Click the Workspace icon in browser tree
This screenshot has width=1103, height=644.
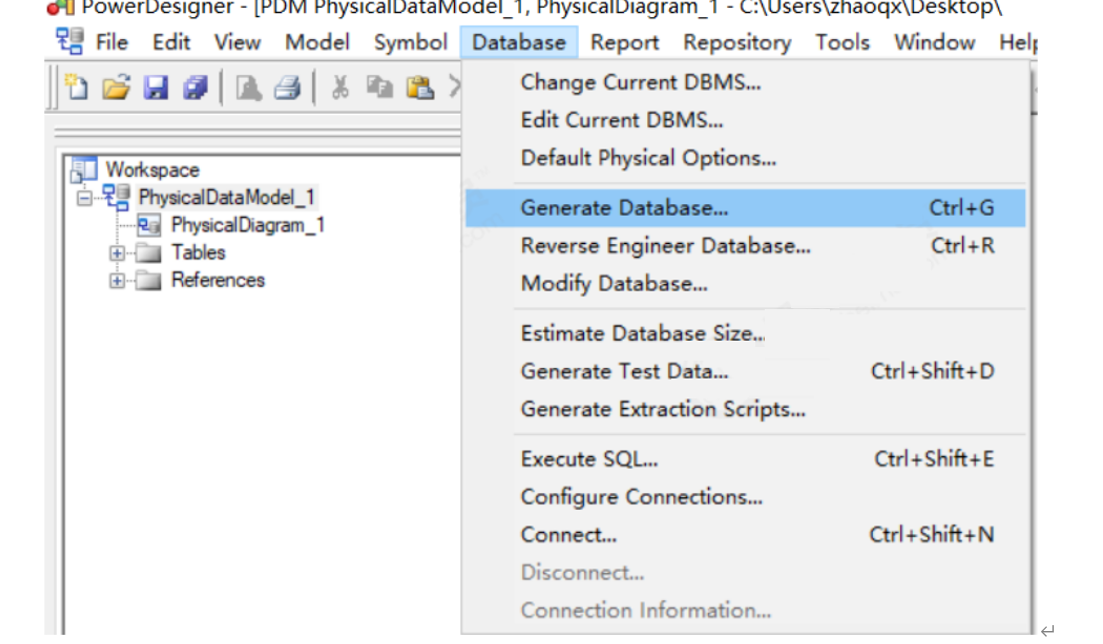84,170
